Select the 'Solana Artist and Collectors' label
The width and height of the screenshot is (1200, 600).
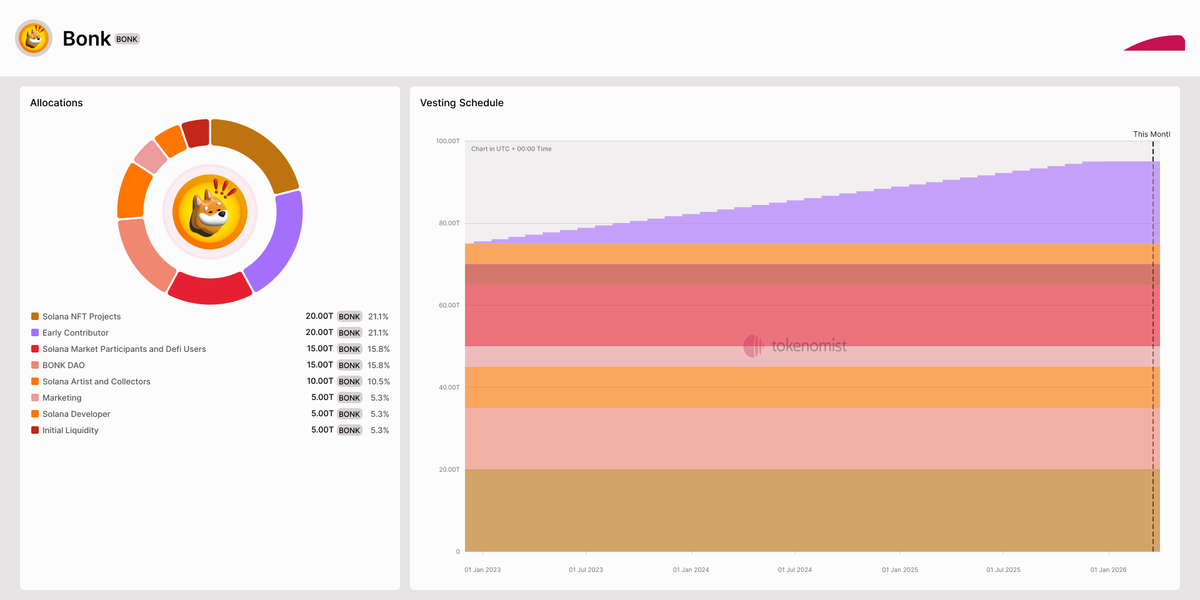click(x=96, y=381)
